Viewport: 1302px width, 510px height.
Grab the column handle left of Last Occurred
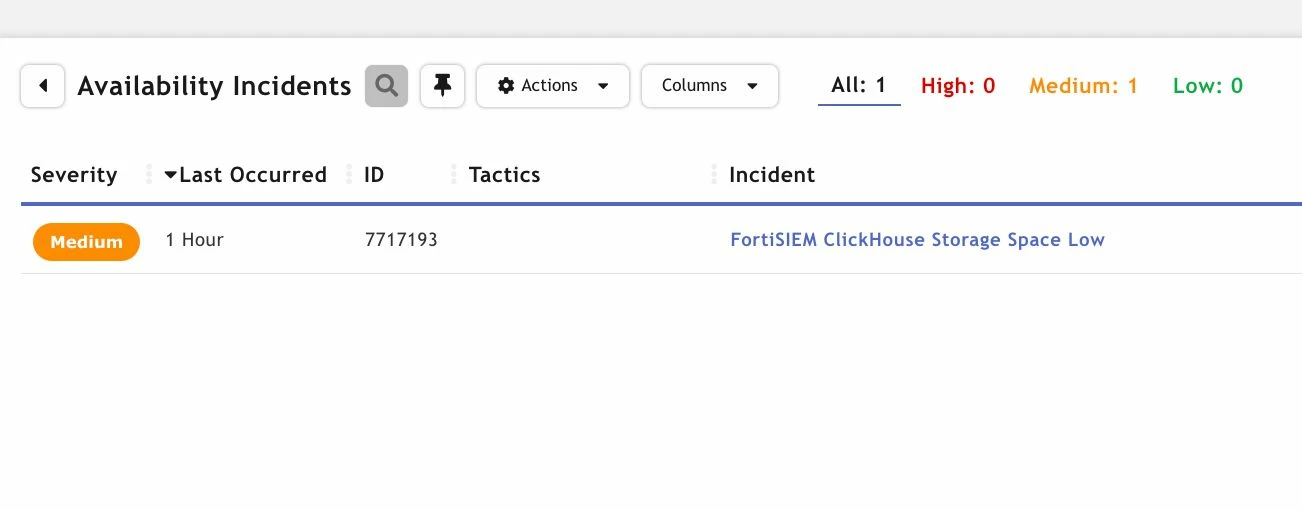click(x=149, y=175)
